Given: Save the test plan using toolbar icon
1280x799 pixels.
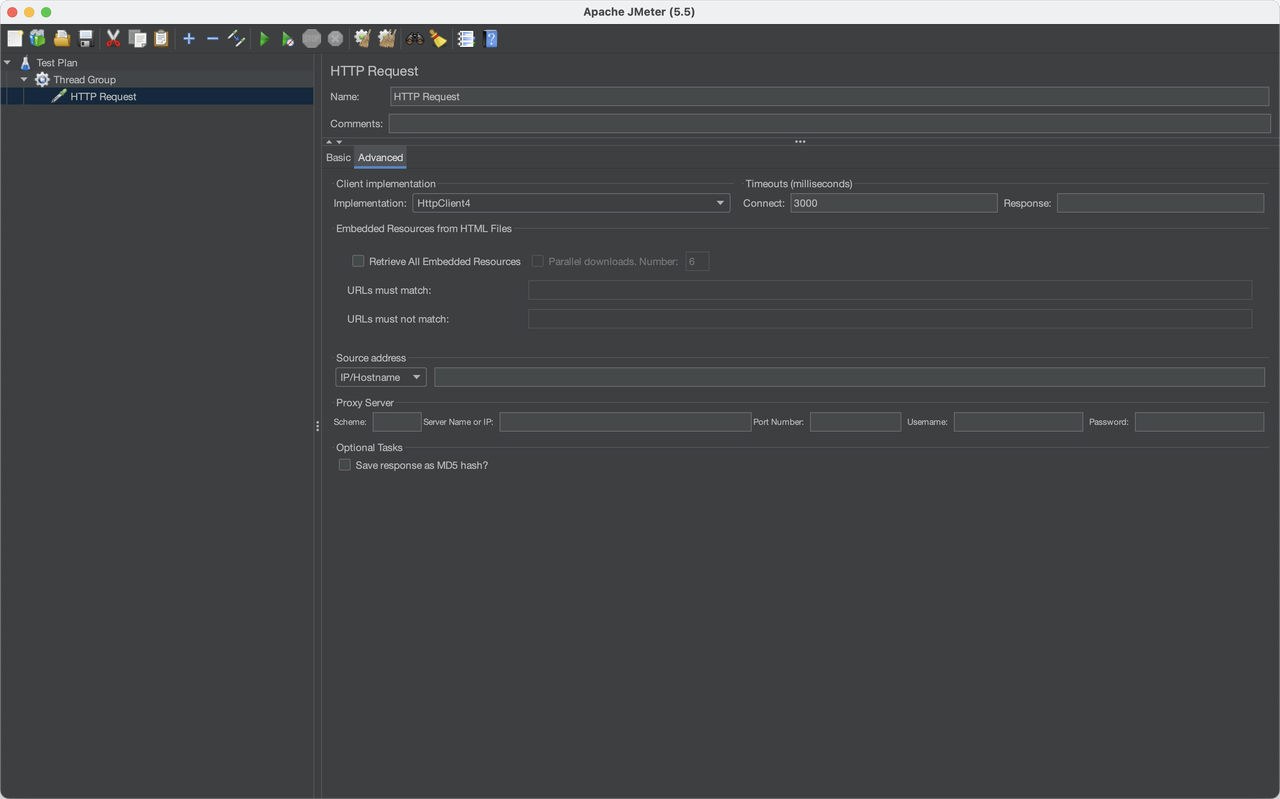Looking at the screenshot, I should [x=85, y=38].
